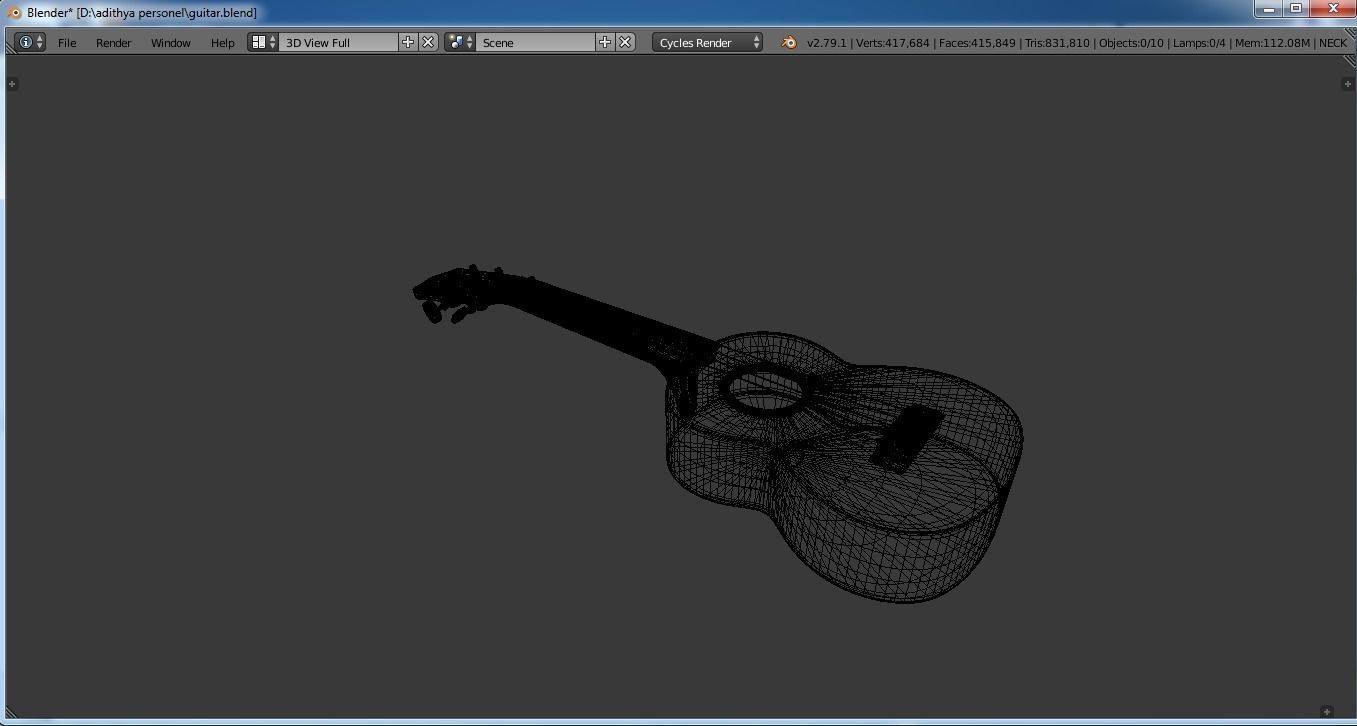
Task: Click the 'Verts:417,684' statistic
Action: point(892,43)
